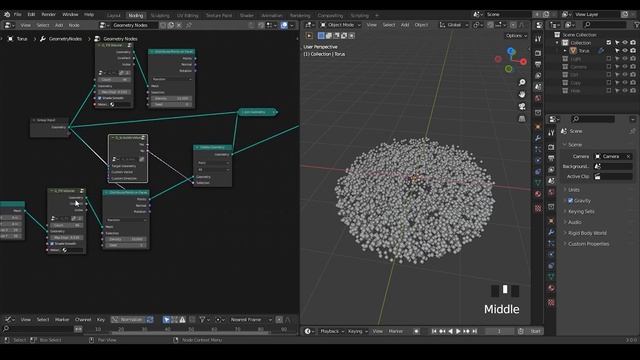Toggle the Gravity checkbox in Scene properties

pos(570,200)
